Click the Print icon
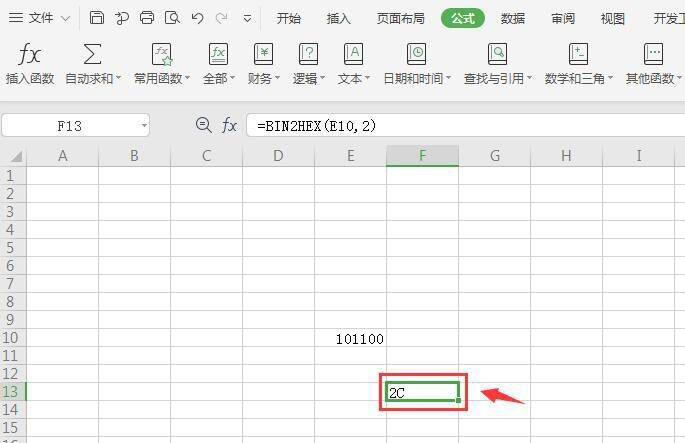The width and height of the screenshot is (685, 443). [147, 18]
